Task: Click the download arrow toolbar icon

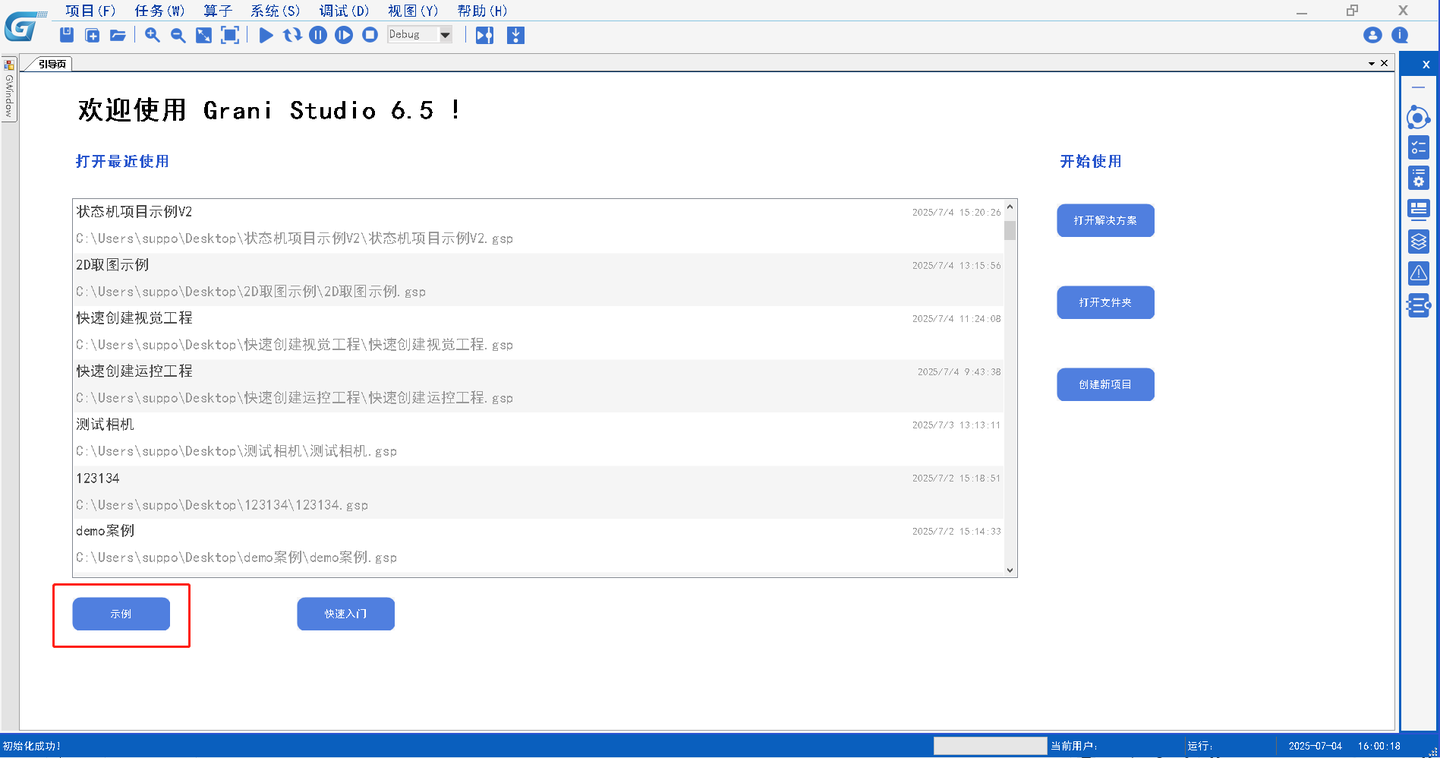Action: (x=516, y=35)
